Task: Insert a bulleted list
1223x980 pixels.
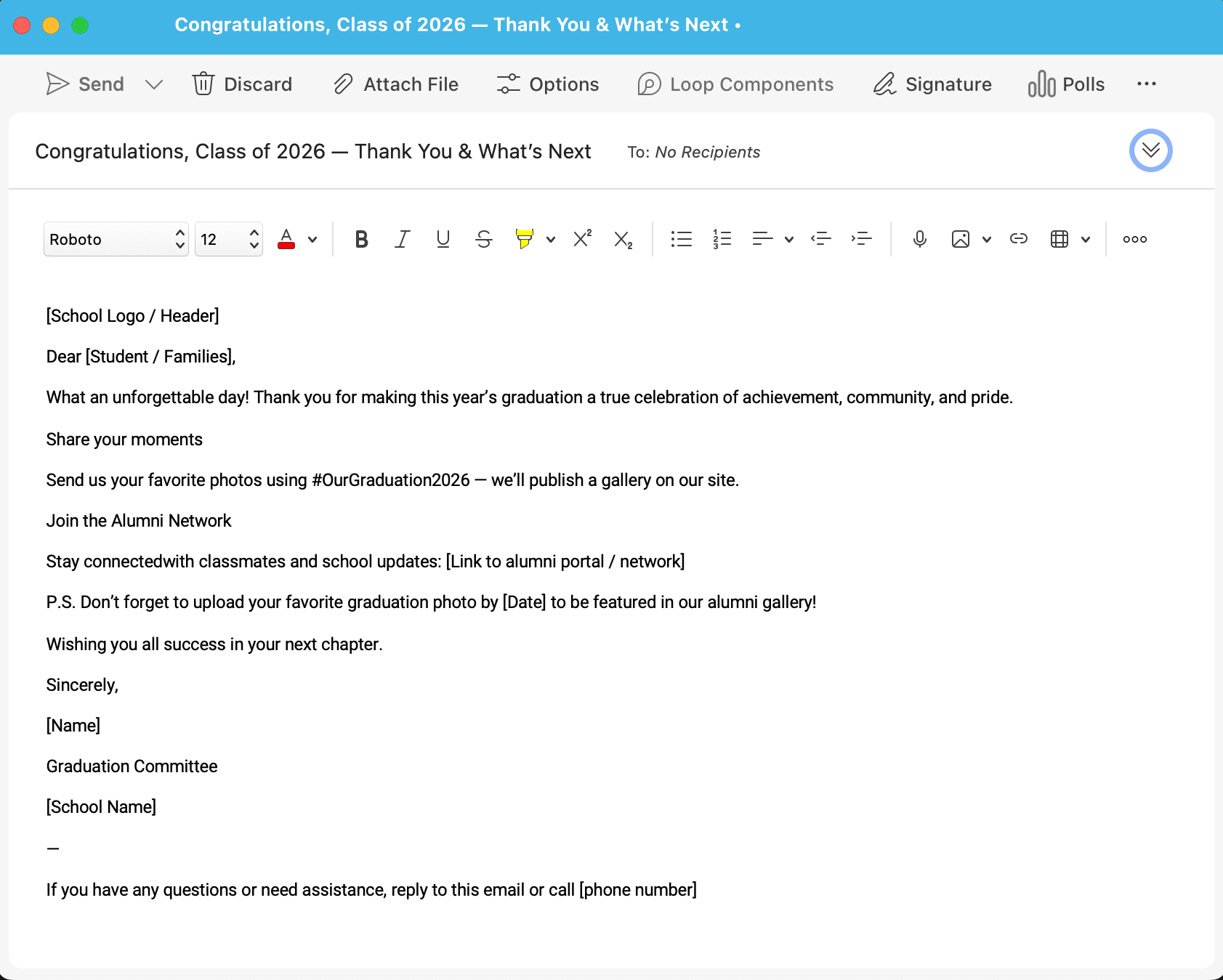Action: pyautogui.click(x=681, y=239)
